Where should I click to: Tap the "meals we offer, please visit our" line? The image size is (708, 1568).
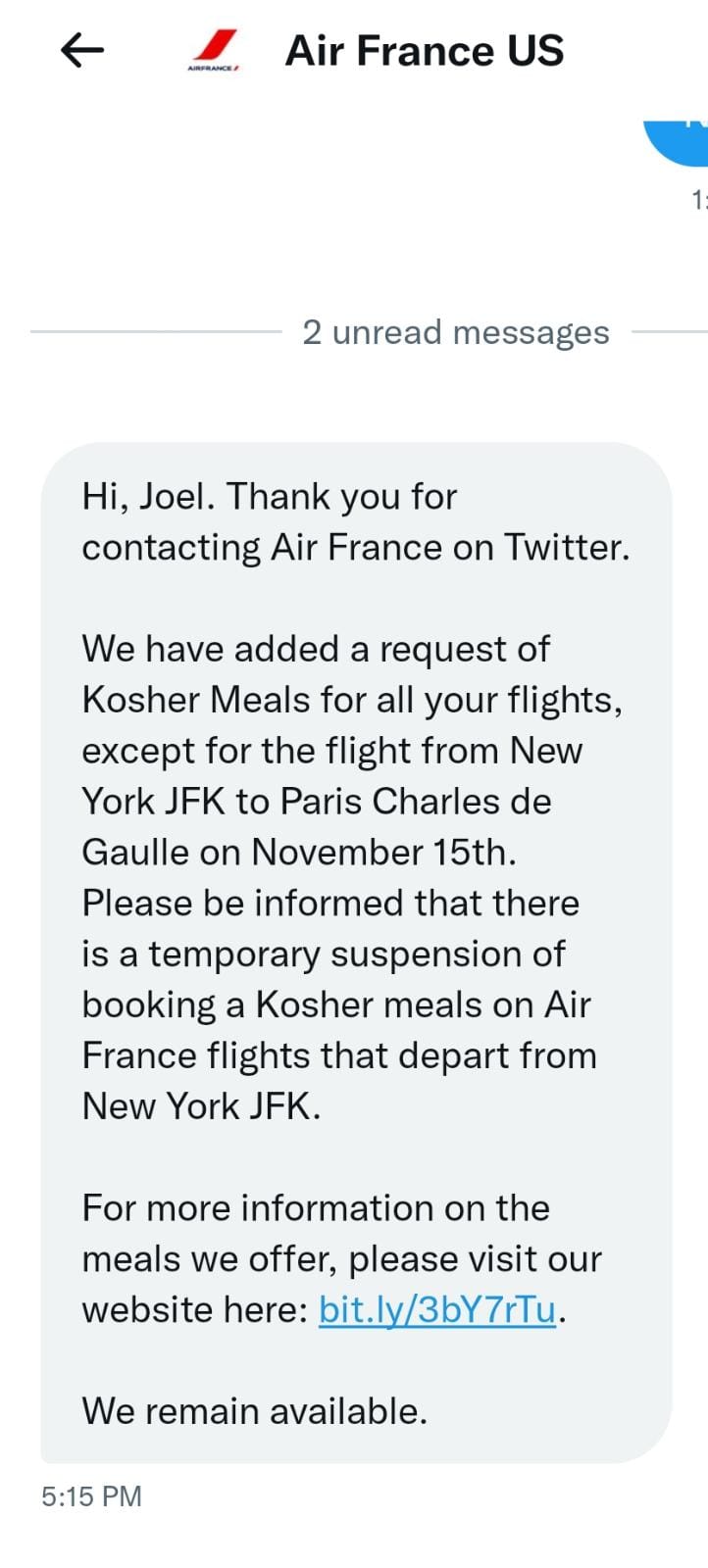click(x=341, y=1259)
